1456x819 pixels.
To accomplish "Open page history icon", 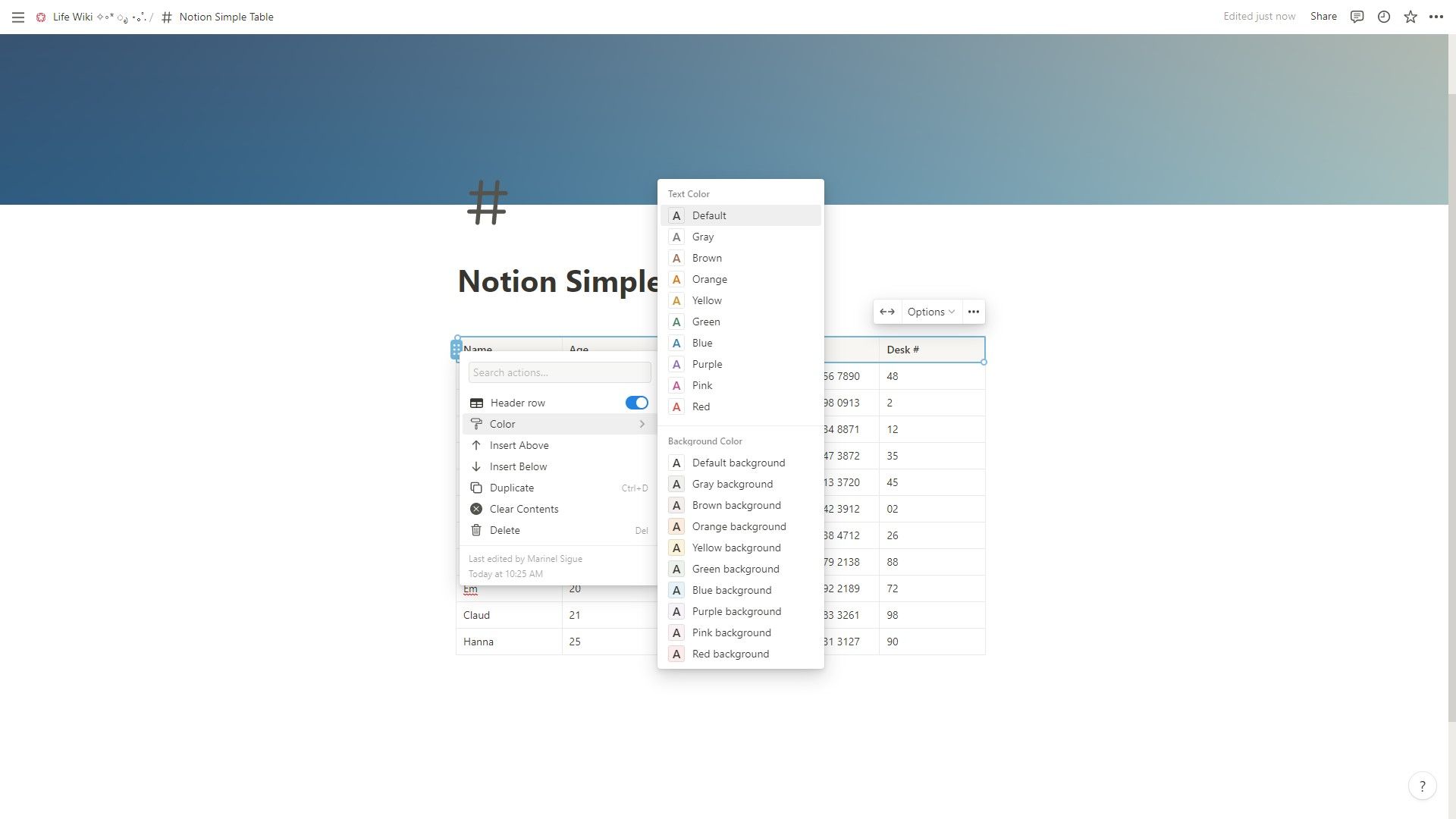I will 1383,17.
